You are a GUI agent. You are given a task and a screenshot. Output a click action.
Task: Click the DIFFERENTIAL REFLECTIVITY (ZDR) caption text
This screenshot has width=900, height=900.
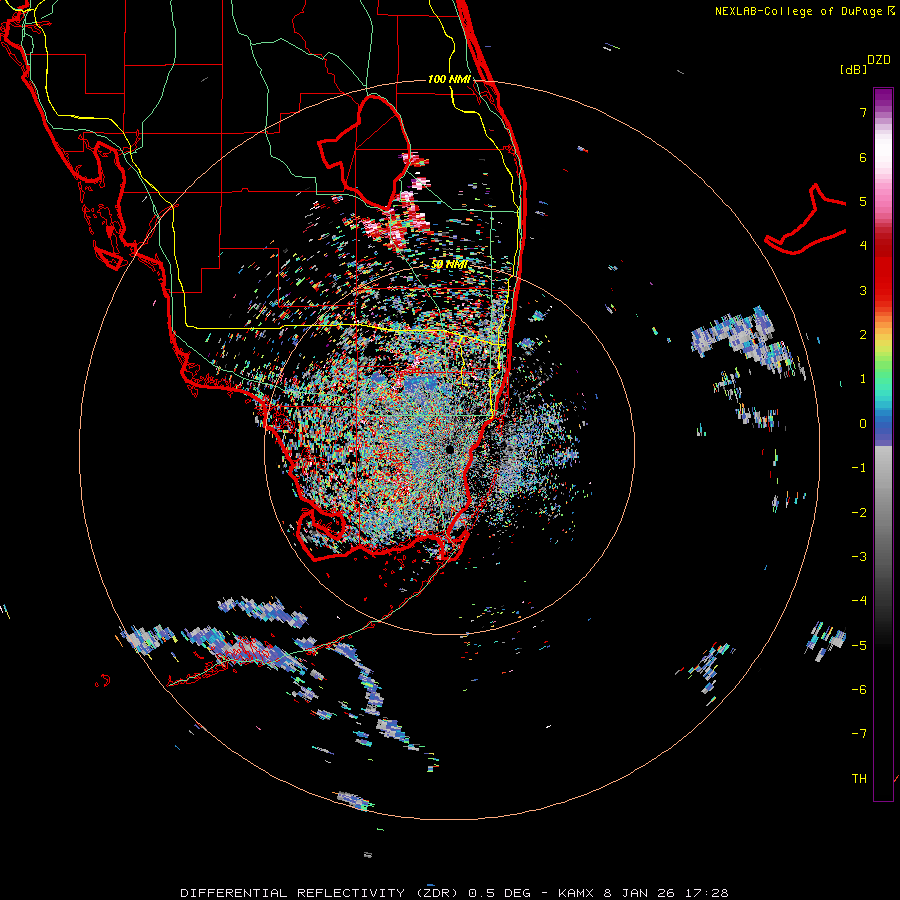[x=321, y=893]
